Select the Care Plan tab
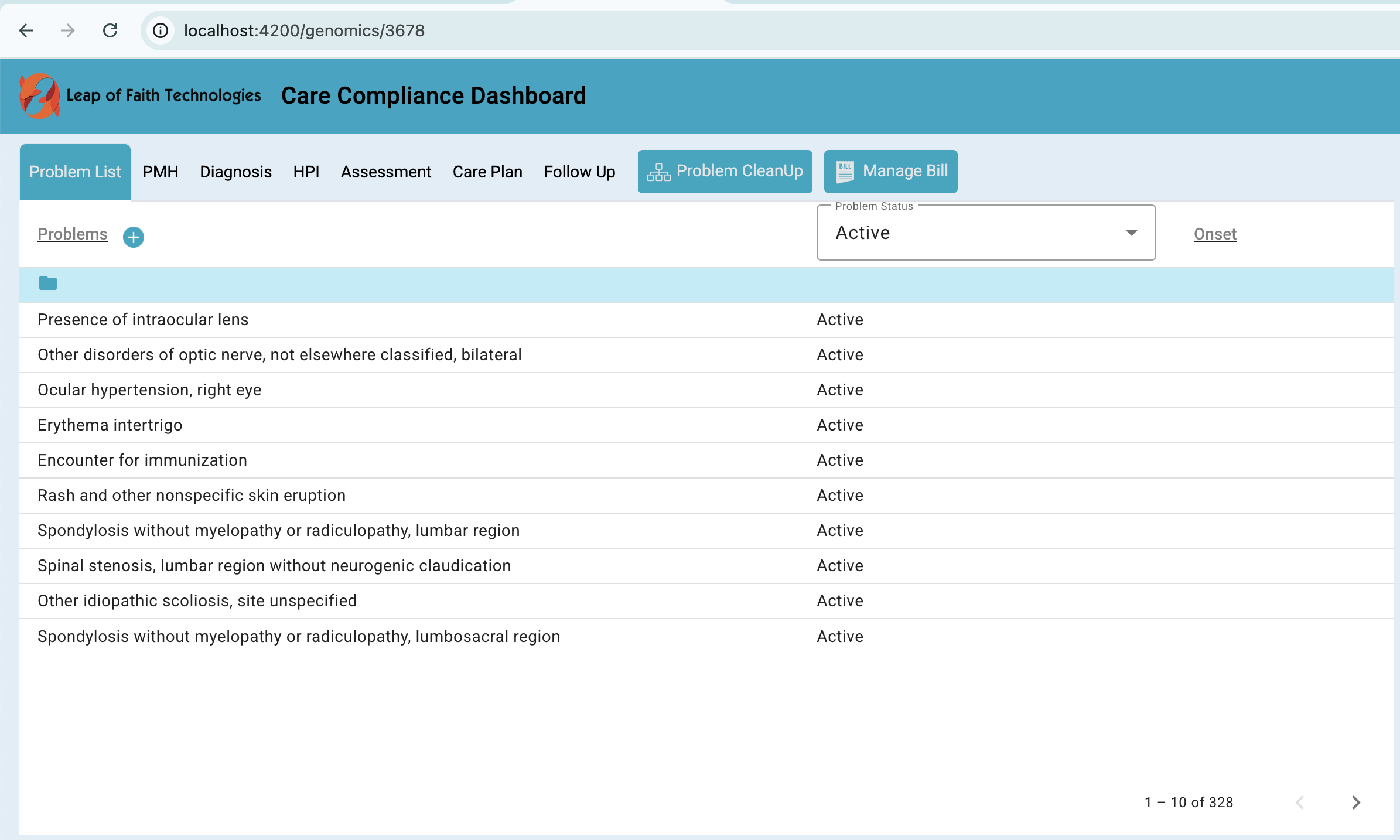 (487, 172)
